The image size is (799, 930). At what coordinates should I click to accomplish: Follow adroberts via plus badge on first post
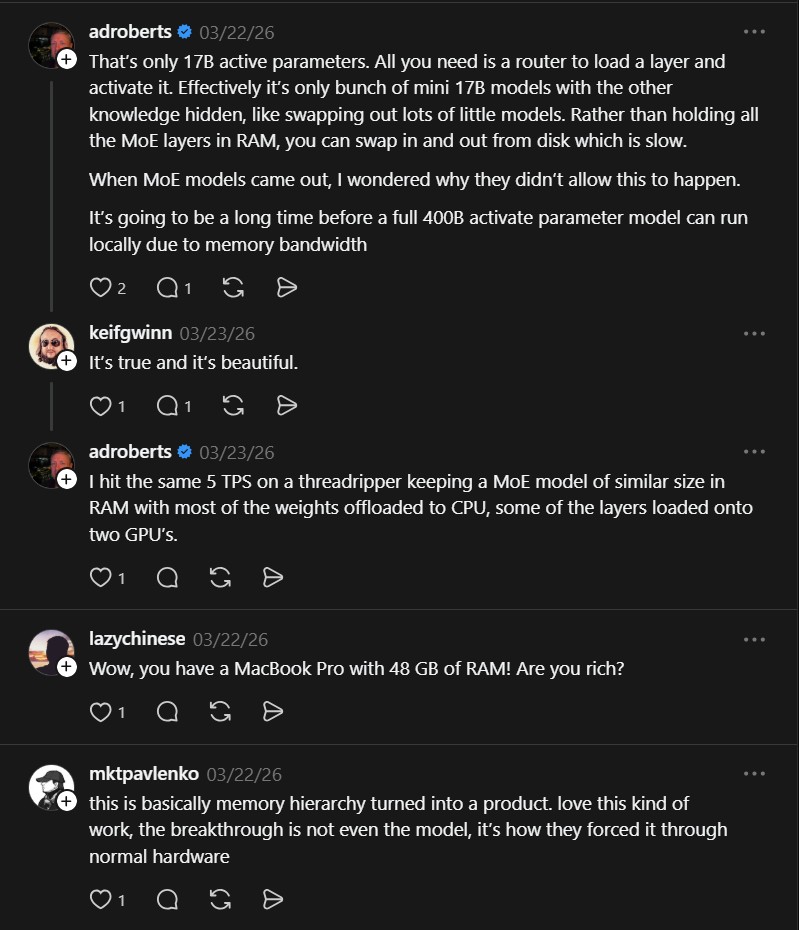[x=66, y=60]
